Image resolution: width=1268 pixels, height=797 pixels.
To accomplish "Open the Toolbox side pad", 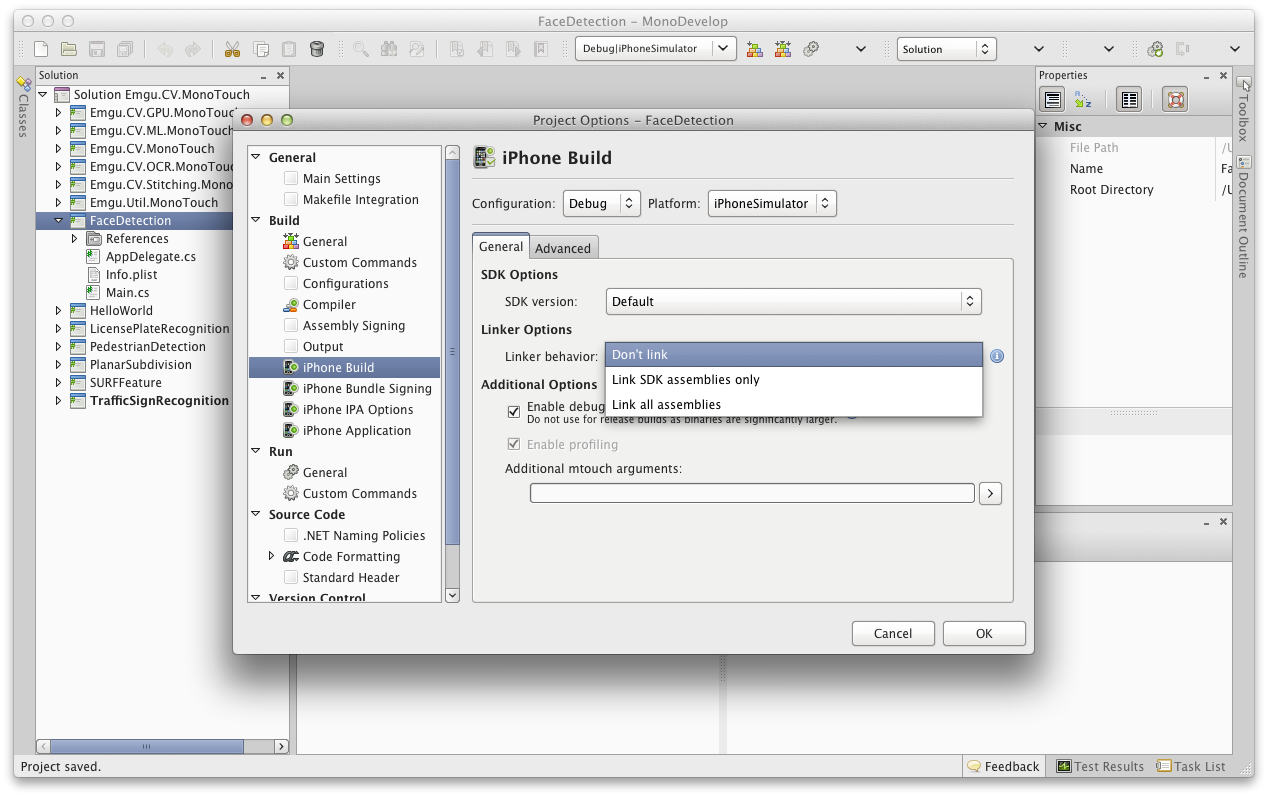I will (x=1243, y=110).
